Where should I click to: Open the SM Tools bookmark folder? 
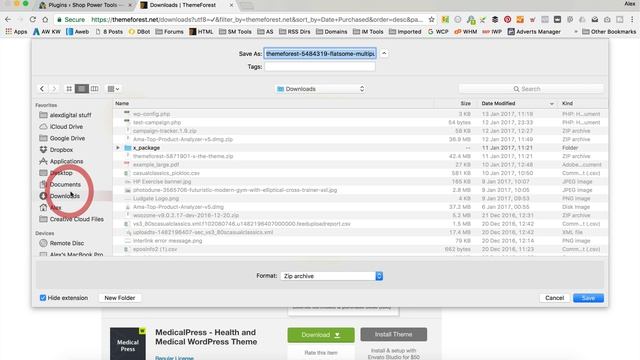[235, 31]
